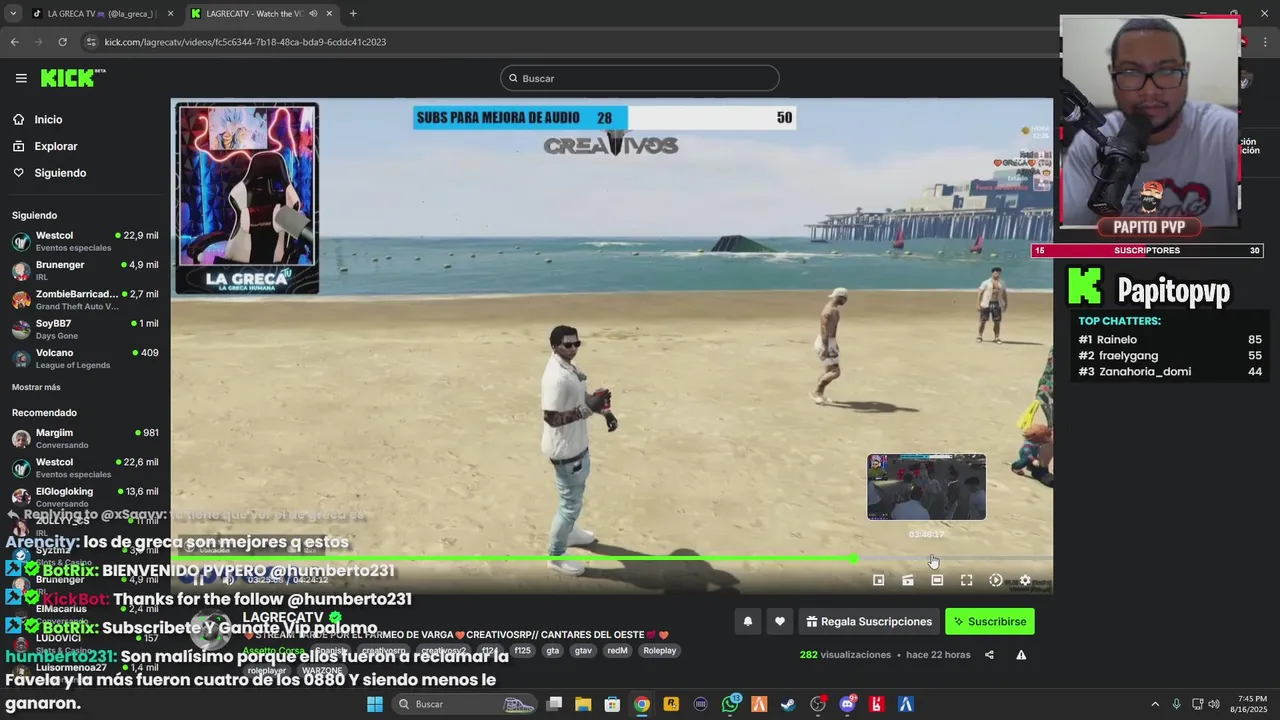Select the redM tag
Image resolution: width=1280 pixels, height=720 pixels.
coord(617,651)
